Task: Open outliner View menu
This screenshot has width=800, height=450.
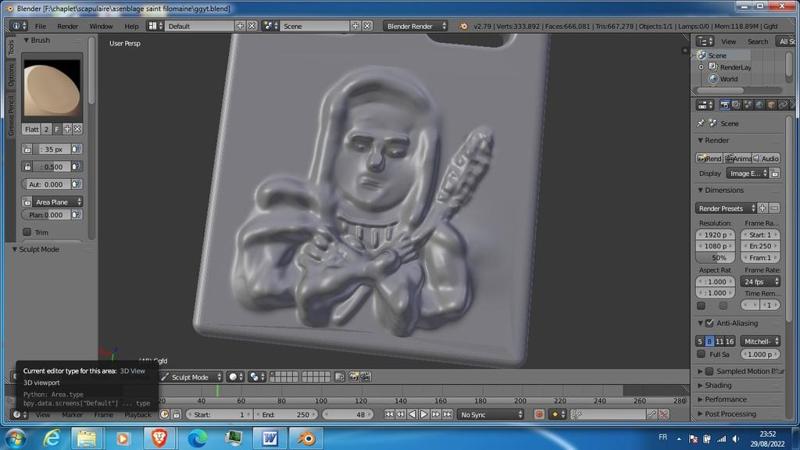Action: pyautogui.click(x=728, y=41)
